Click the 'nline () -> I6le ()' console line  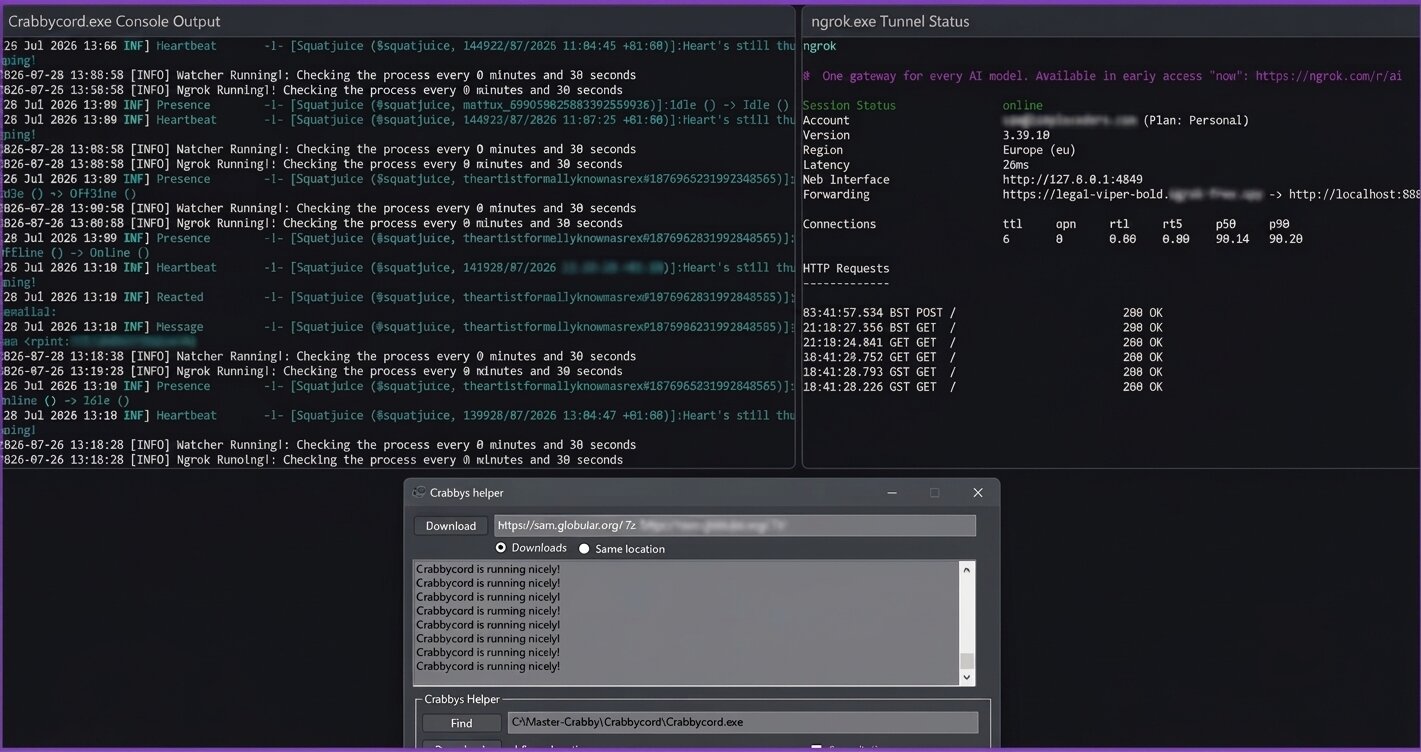[x=66, y=401]
